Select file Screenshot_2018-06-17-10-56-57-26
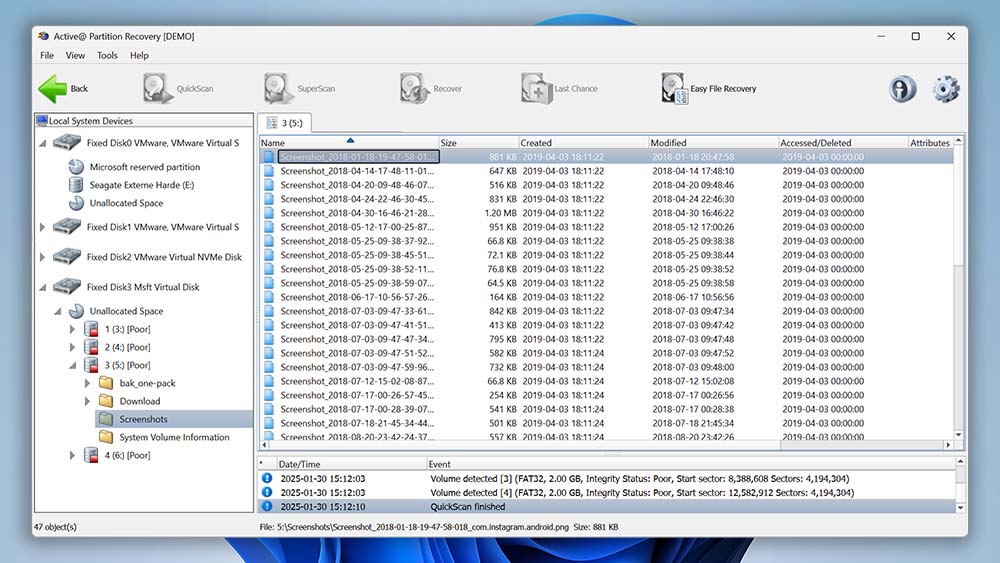The image size is (1000, 563). (x=357, y=297)
